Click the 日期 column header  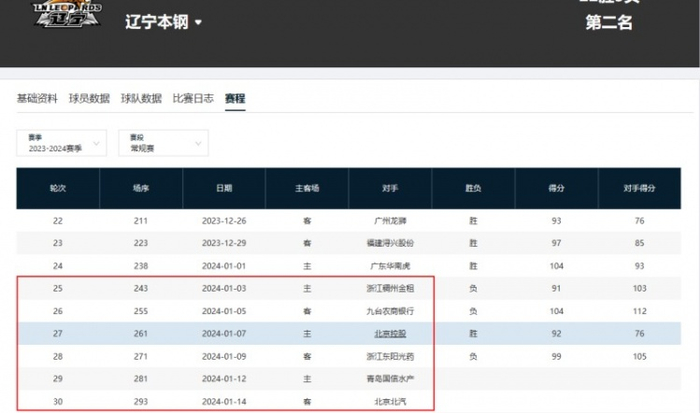[224, 188]
